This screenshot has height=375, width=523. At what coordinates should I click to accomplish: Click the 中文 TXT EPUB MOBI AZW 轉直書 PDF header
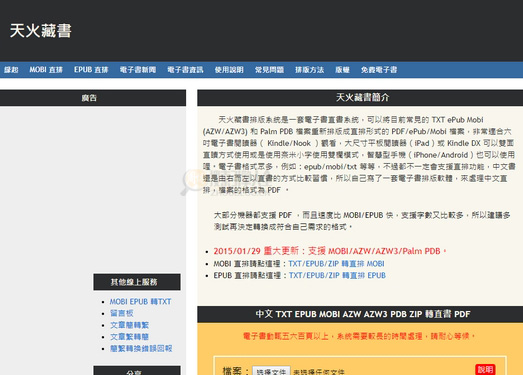360,314
